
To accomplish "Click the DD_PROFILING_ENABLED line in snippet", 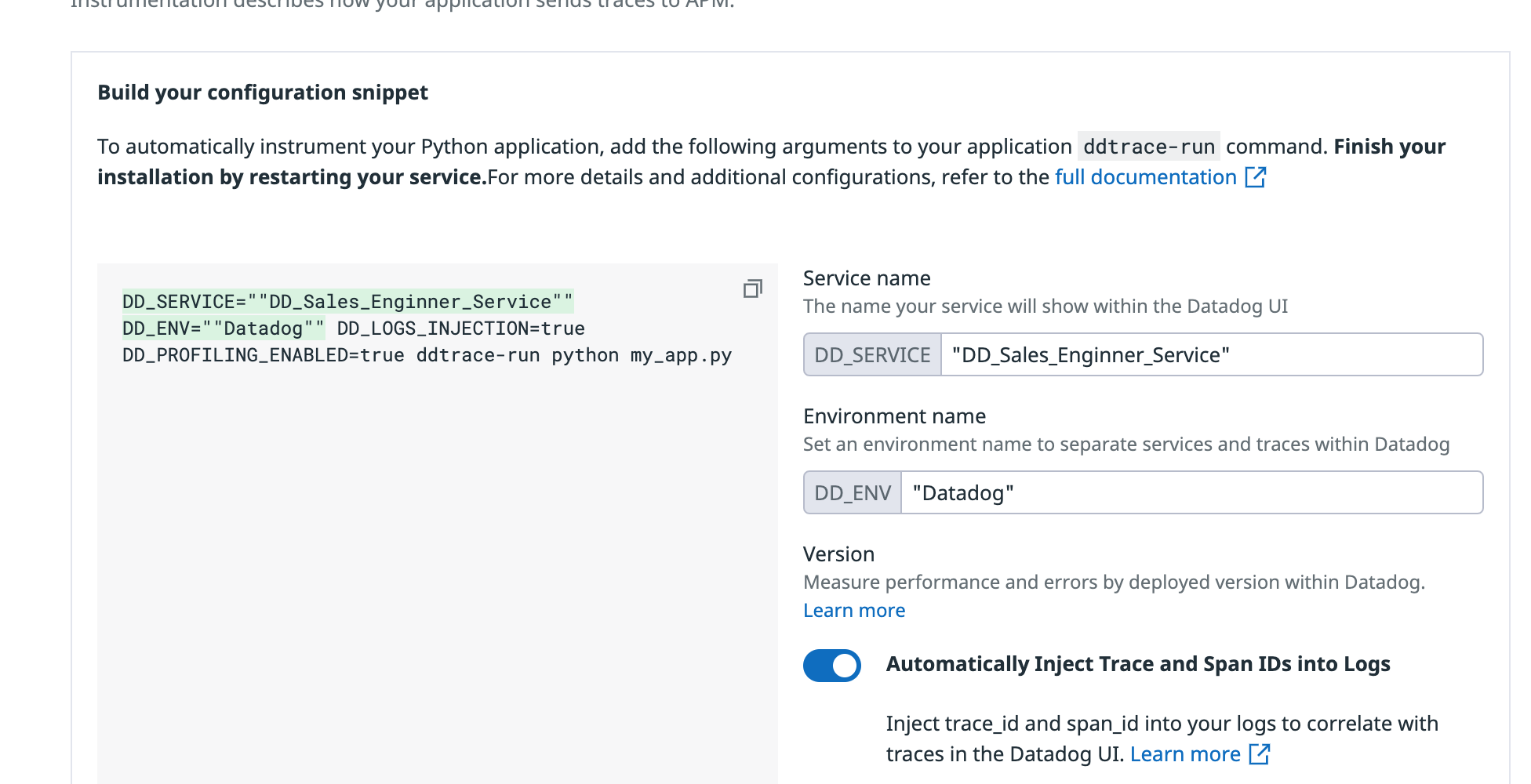I will [427, 355].
